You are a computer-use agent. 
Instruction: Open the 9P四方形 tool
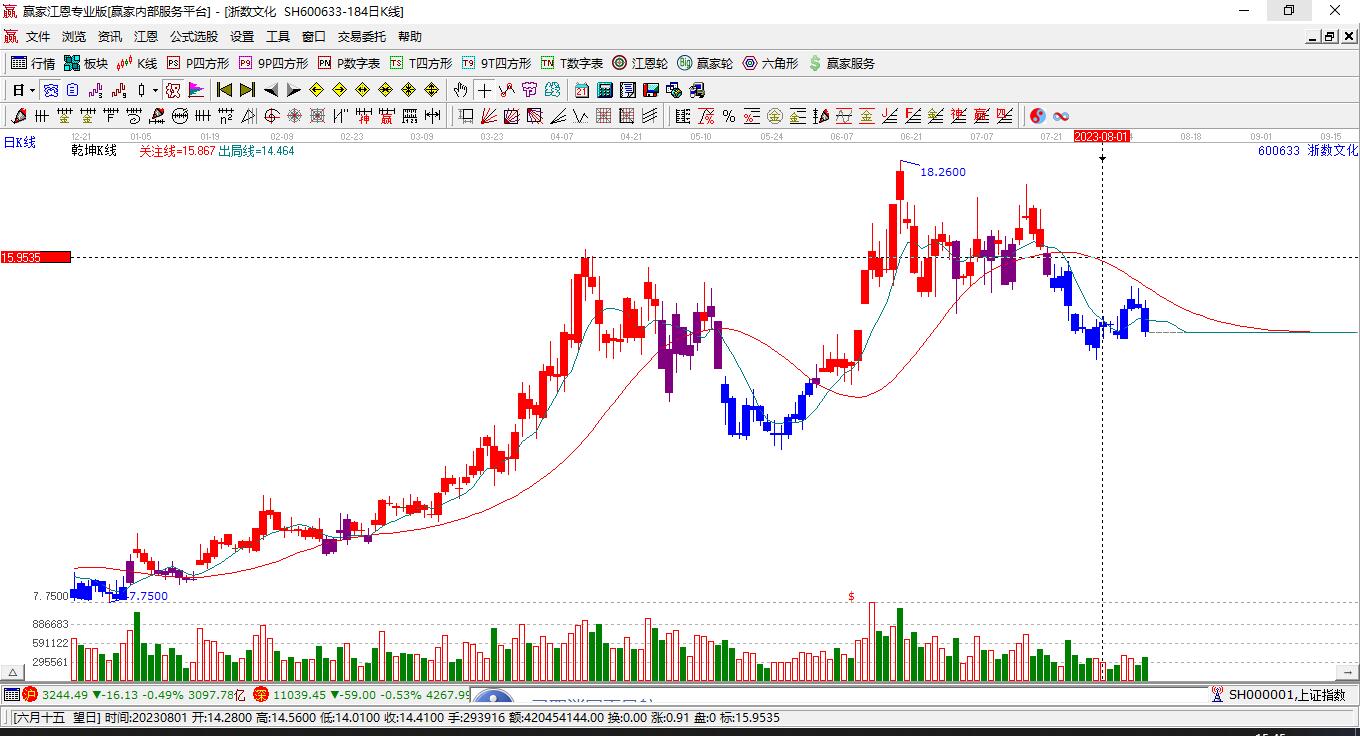click(273, 63)
